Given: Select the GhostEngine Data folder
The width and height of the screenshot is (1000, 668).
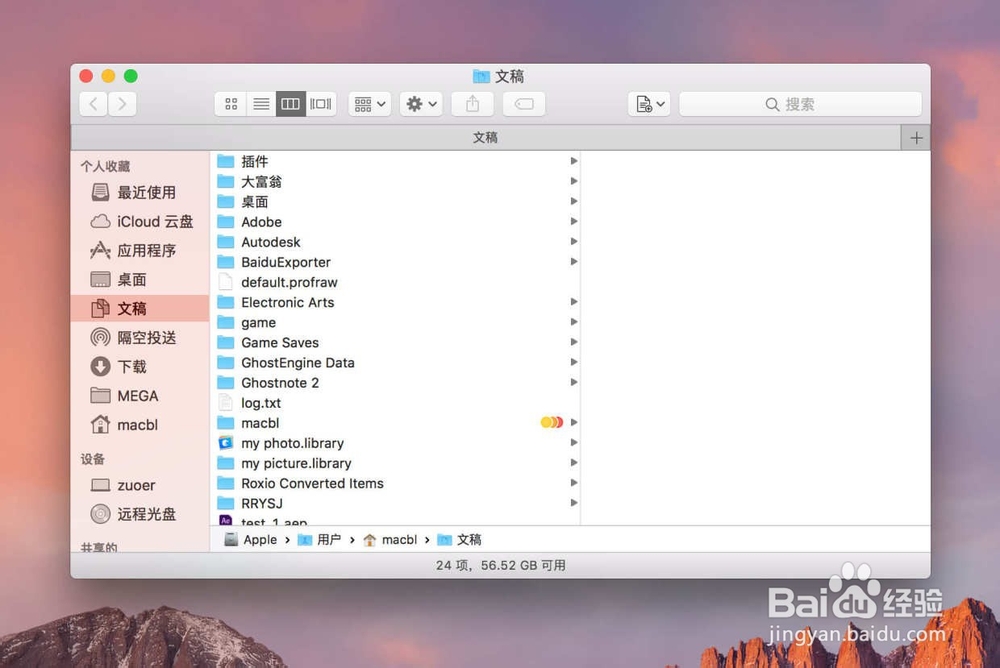Looking at the screenshot, I should coord(395,362).
